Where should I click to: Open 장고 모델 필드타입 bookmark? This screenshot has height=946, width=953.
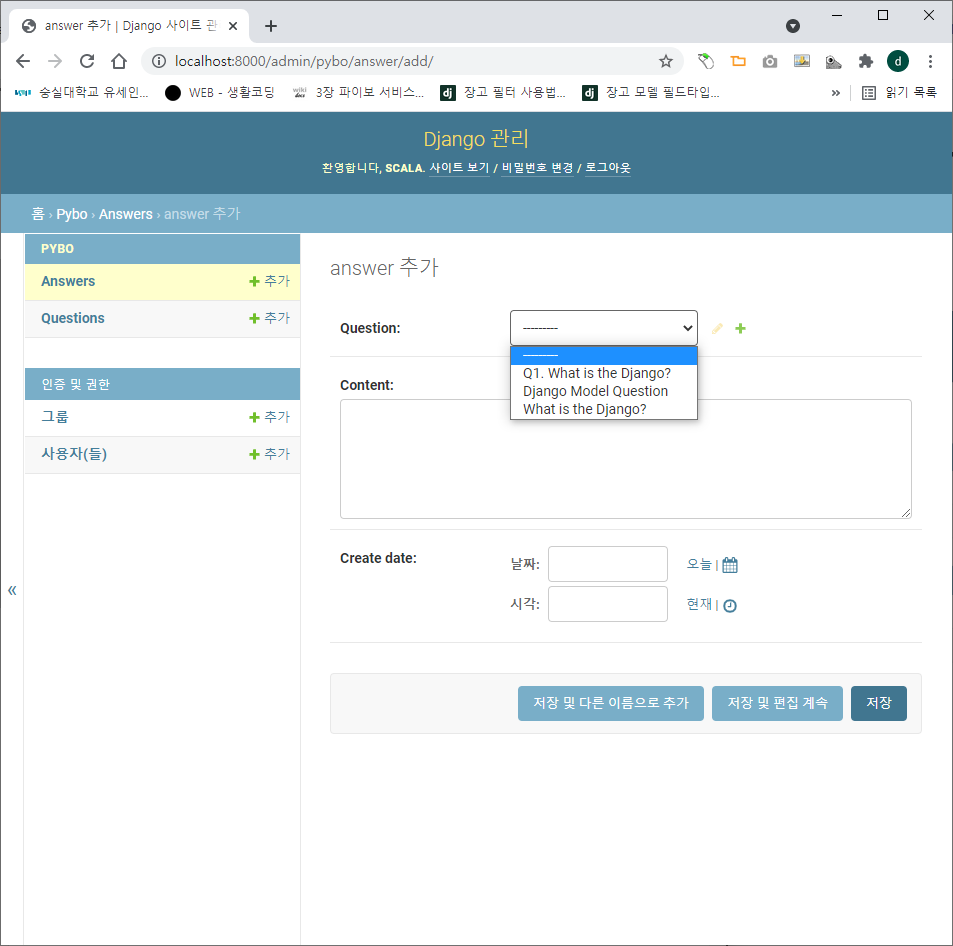[x=652, y=92]
